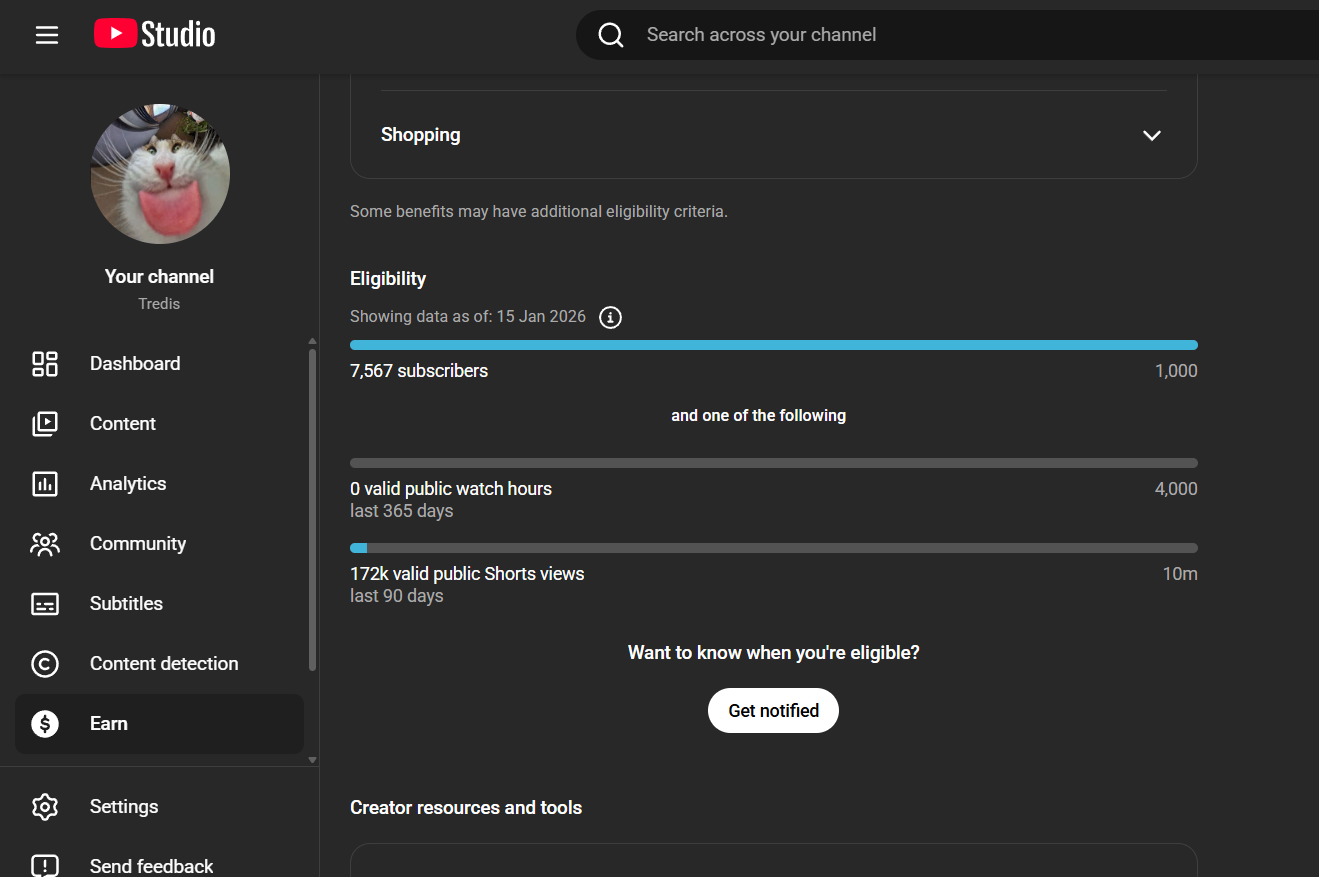This screenshot has height=877, width=1319.
Task: Click the subscribers progress bar
Action: coord(773,345)
